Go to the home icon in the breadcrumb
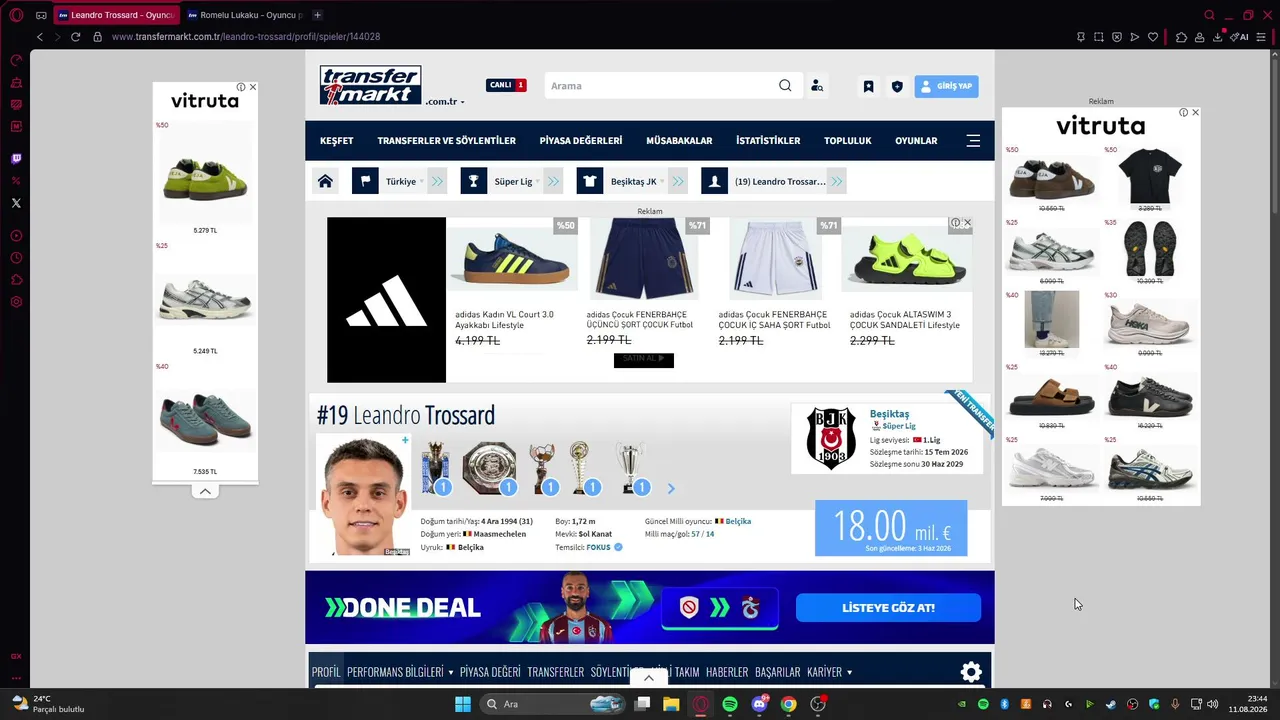The image size is (1280, 720). pos(325,182)
